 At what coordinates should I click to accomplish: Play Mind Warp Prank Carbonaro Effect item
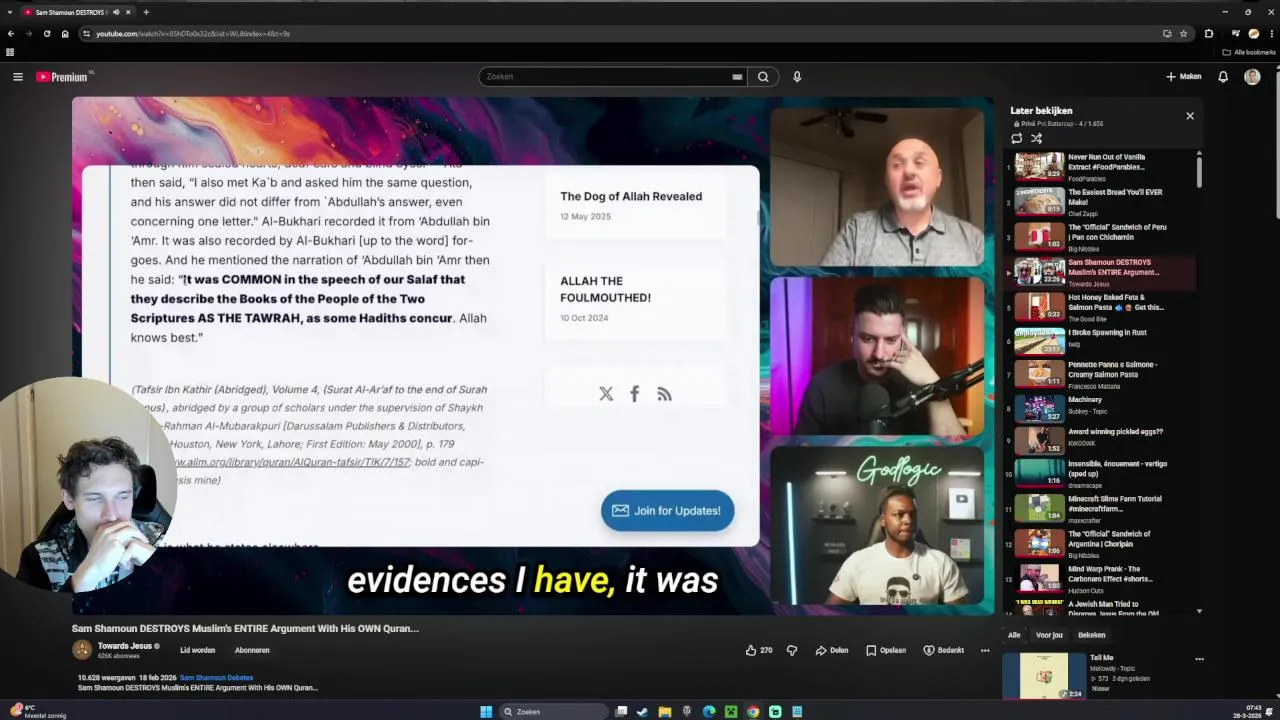1100,578
